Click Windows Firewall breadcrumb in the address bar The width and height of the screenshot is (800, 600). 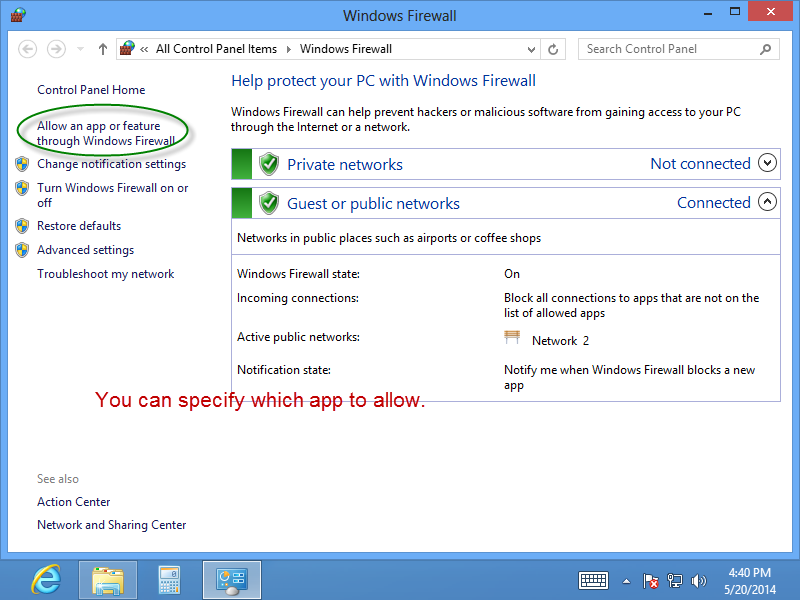point(346,49)
